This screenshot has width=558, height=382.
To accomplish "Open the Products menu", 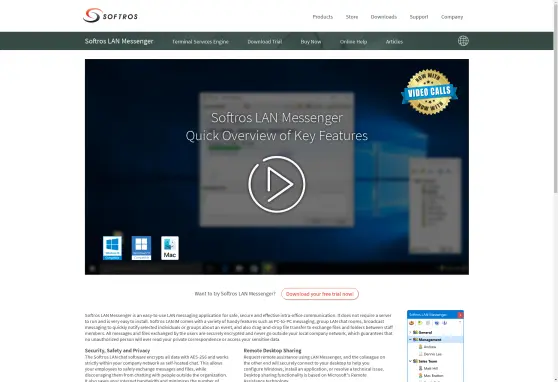I will tap(322, 17).
